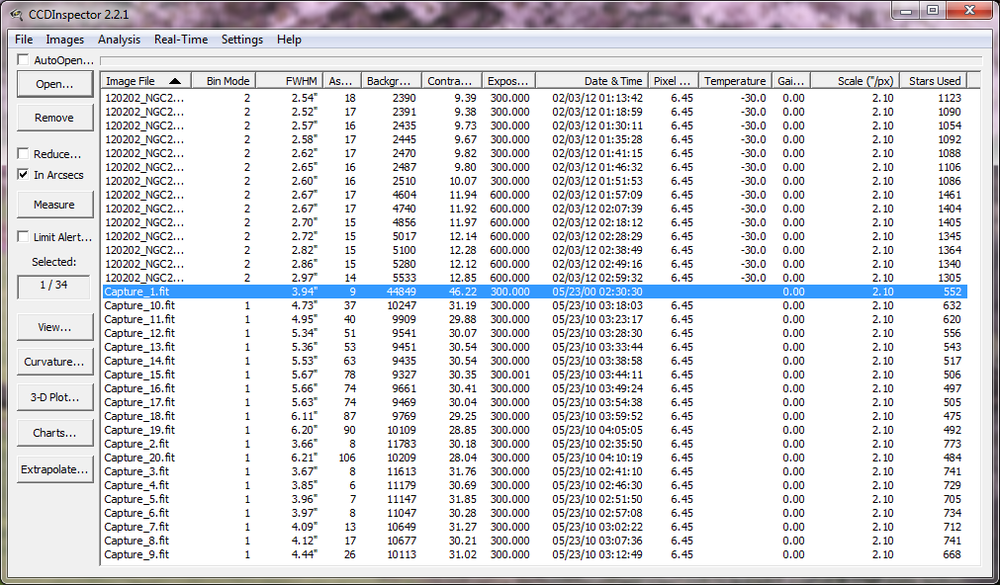
Task: Click the View... button
Action: (x=55, y=327)
